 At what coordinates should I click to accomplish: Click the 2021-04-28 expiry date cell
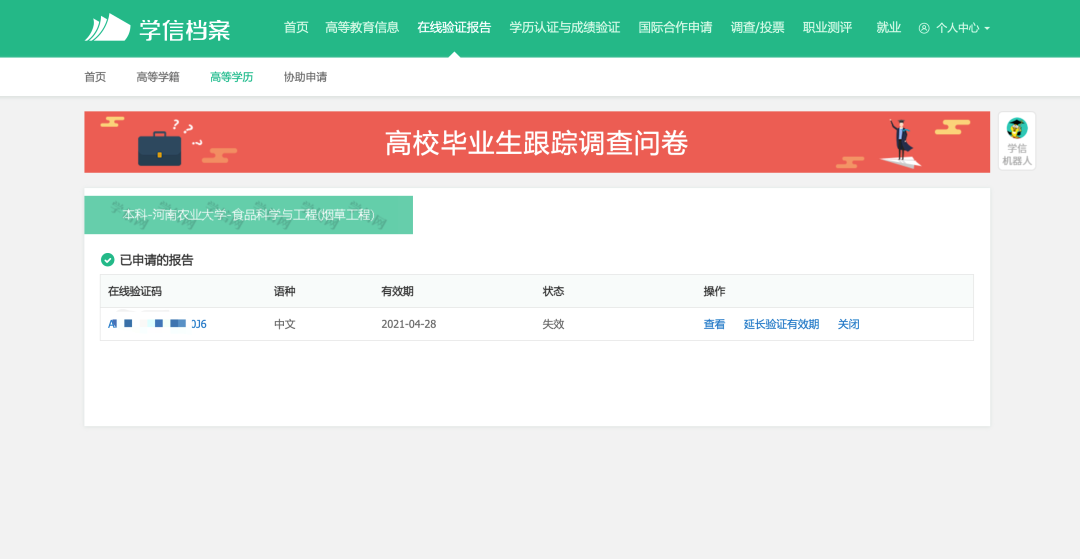[x=409, y=324]
